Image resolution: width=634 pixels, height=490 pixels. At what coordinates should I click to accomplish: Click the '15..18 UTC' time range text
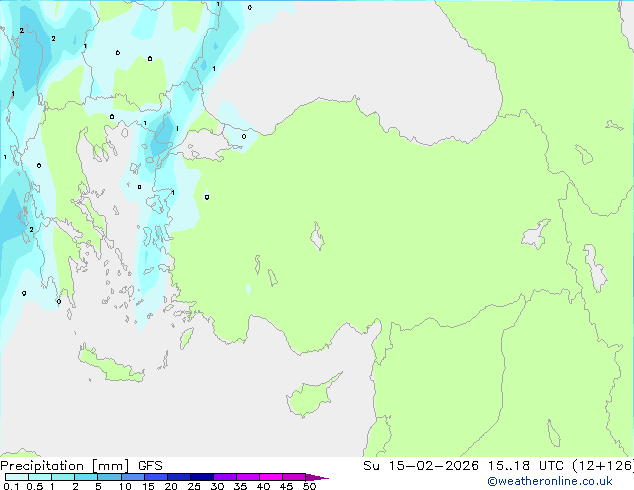525,466
